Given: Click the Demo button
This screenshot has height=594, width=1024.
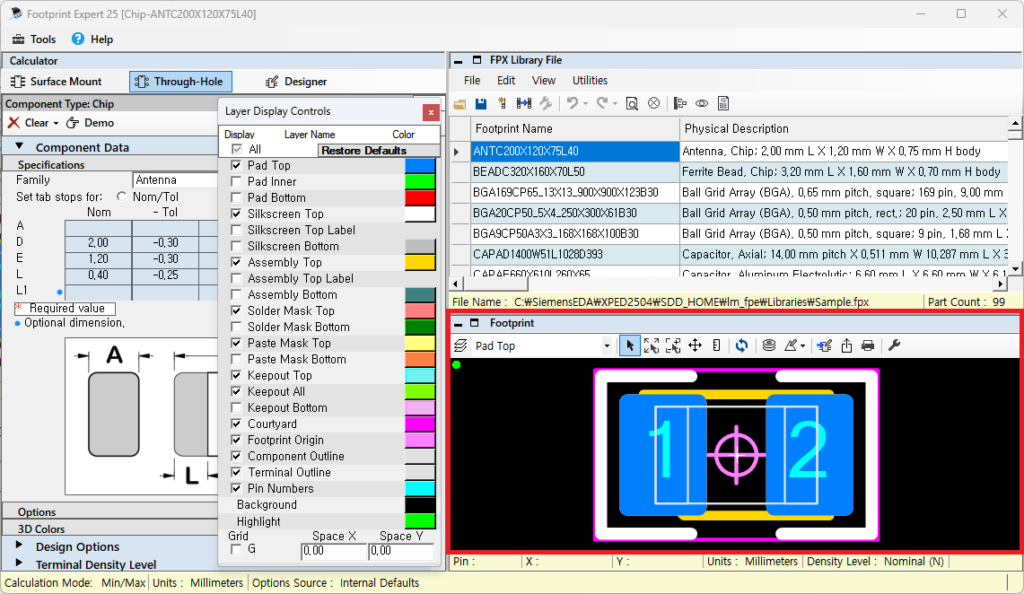Looking at the screenshot, I should point(91,123).
